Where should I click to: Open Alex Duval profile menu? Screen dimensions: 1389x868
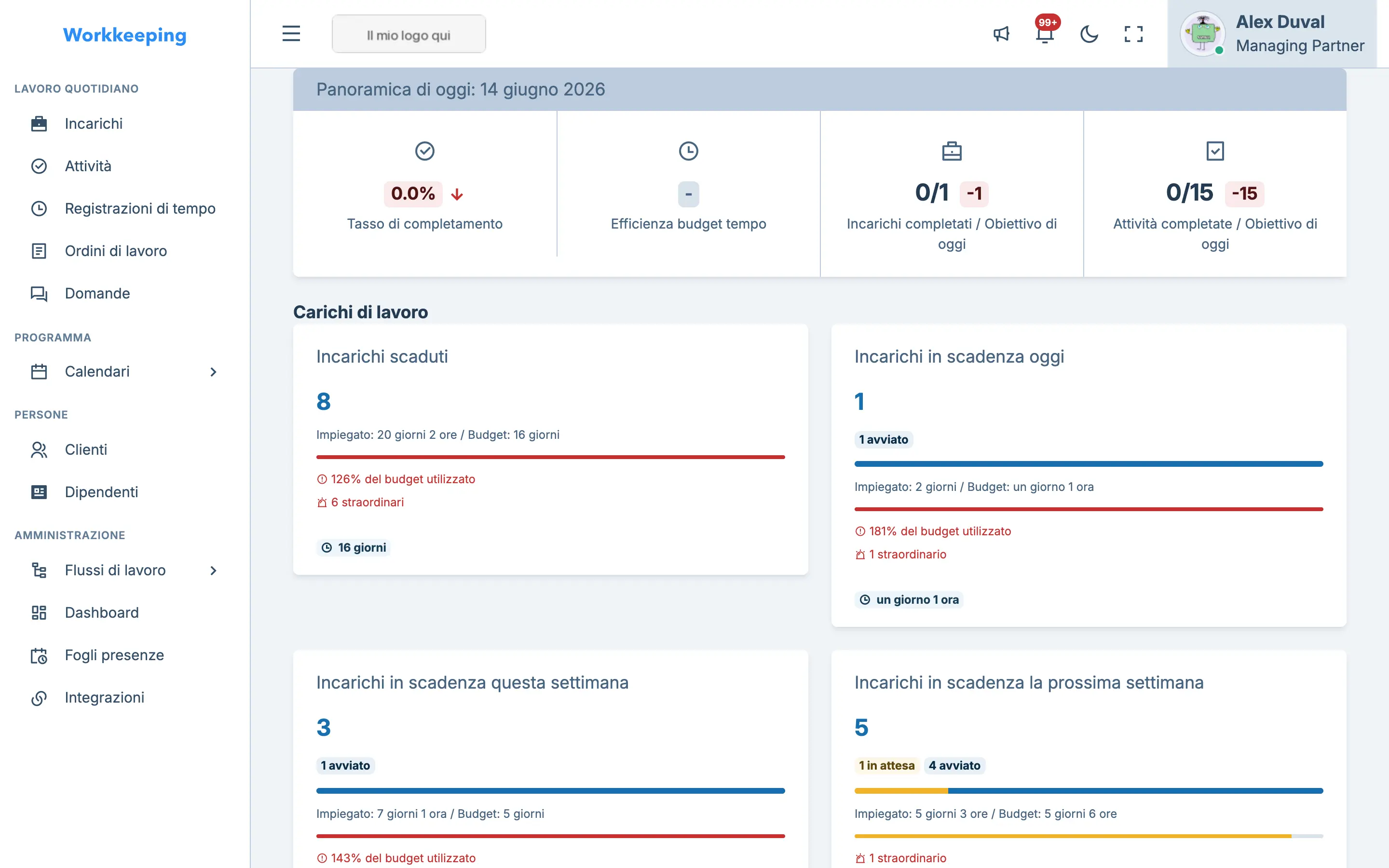(1272, 34)
